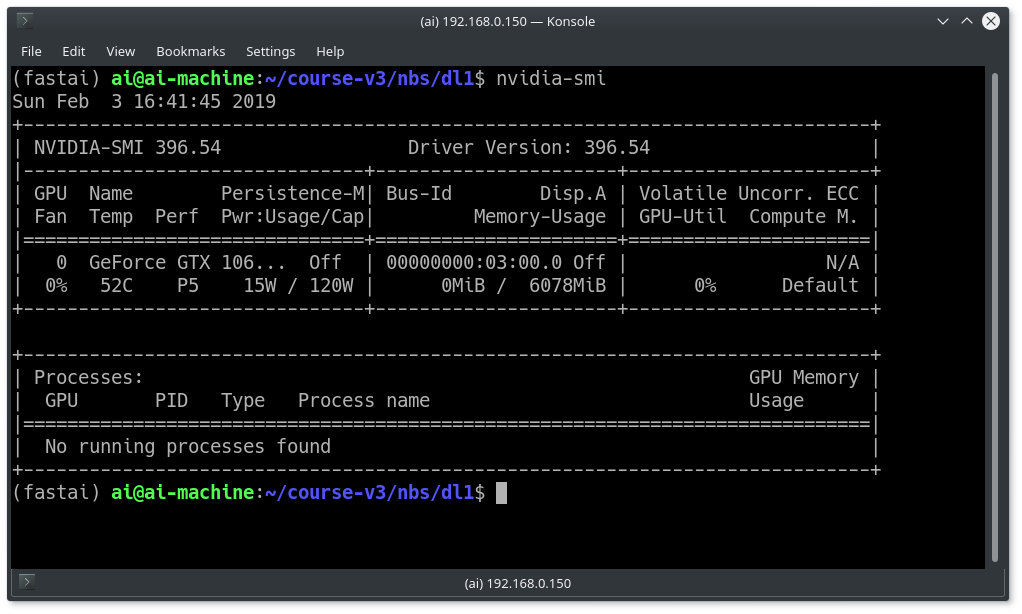Click the Volatile Uncorr. ECC header
Image resolution: width=1022 pixels, height=614 pixels.
pyautogui.click(x=748, y=194)
